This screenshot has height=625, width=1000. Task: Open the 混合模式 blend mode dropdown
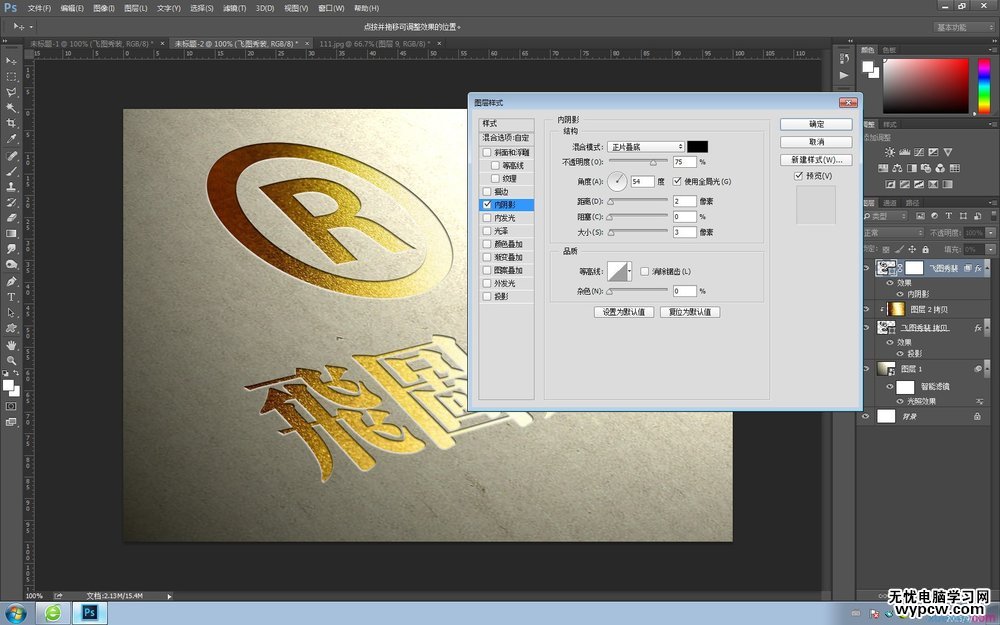click(646, 147)
